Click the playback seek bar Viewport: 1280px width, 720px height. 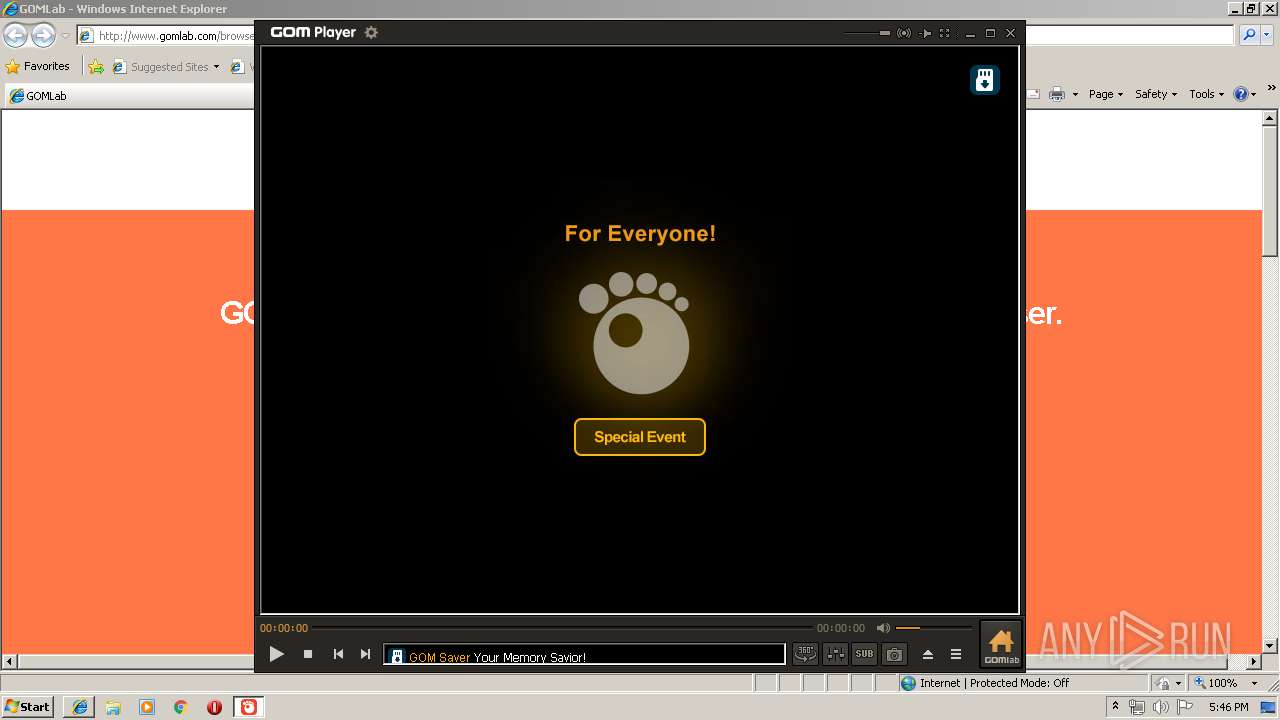(x=562, y=628)
